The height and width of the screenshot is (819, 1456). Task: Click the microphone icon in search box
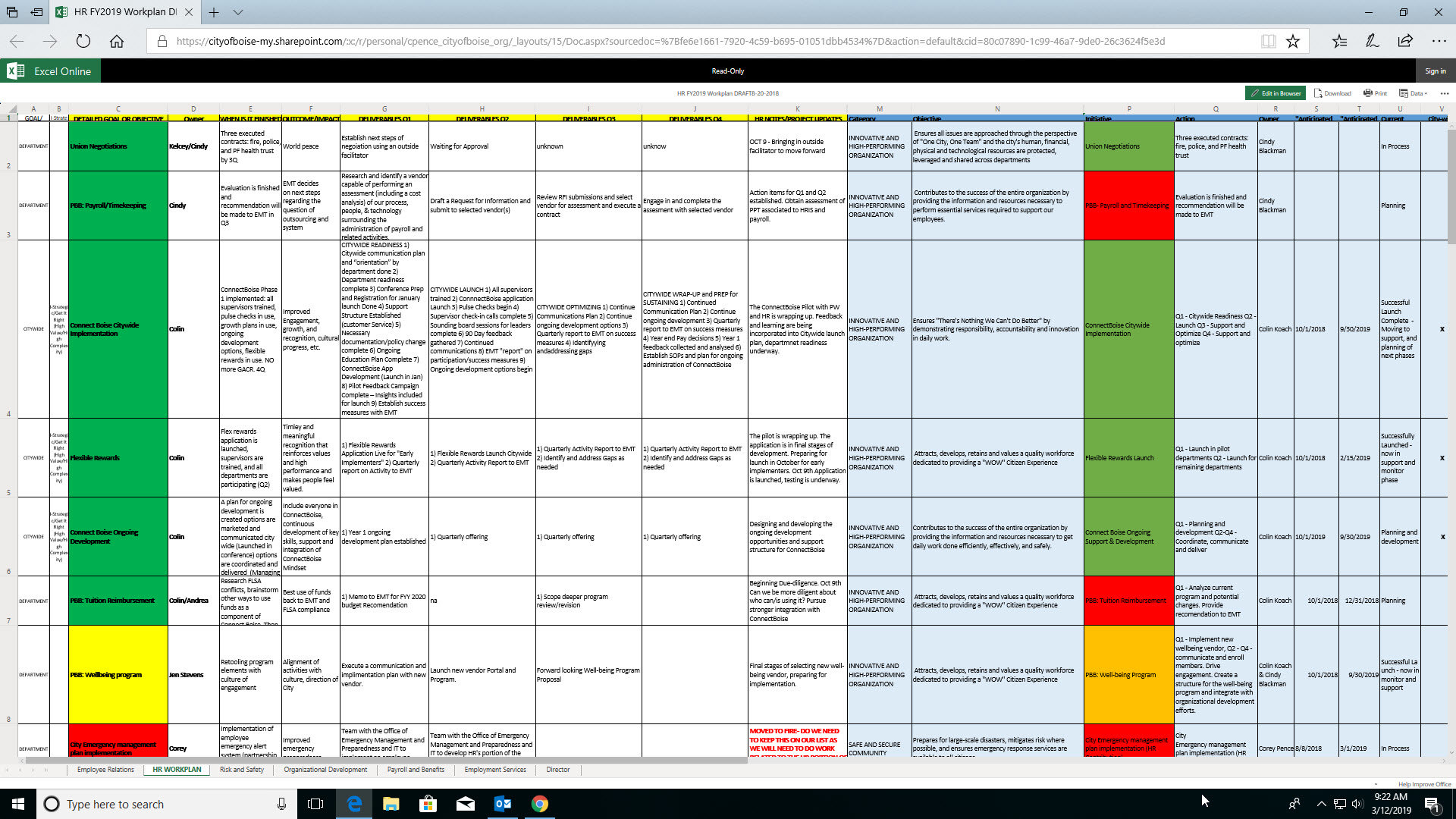pos(281,804)
